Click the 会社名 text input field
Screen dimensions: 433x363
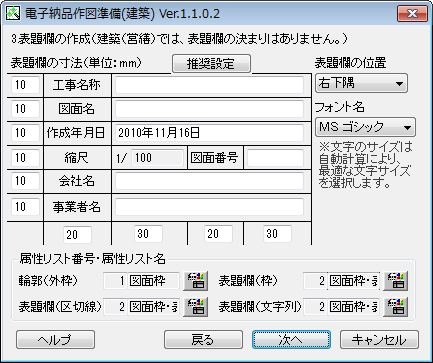pos(210,181)
